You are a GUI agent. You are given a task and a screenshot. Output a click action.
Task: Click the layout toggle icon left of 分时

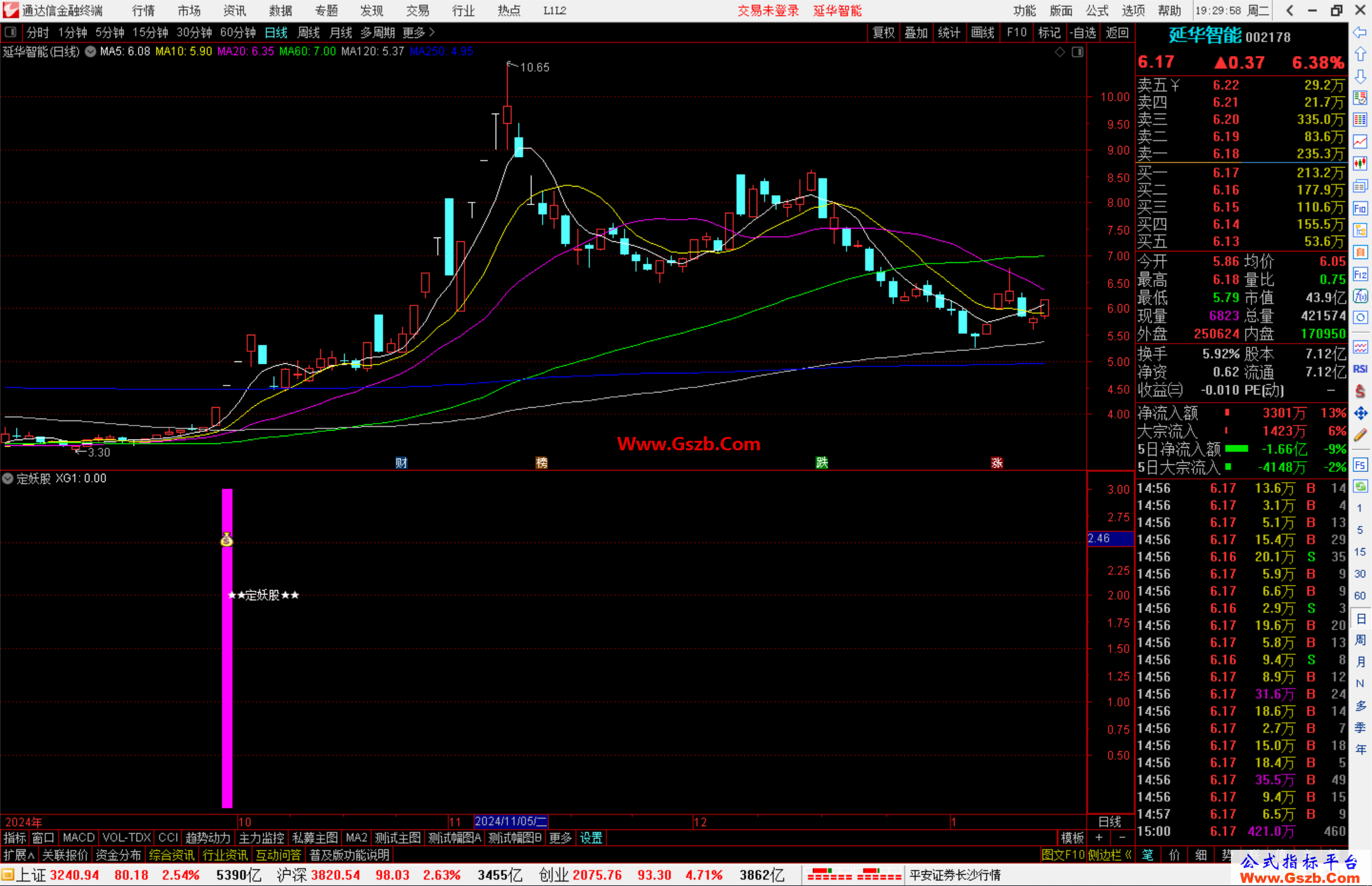10,32
